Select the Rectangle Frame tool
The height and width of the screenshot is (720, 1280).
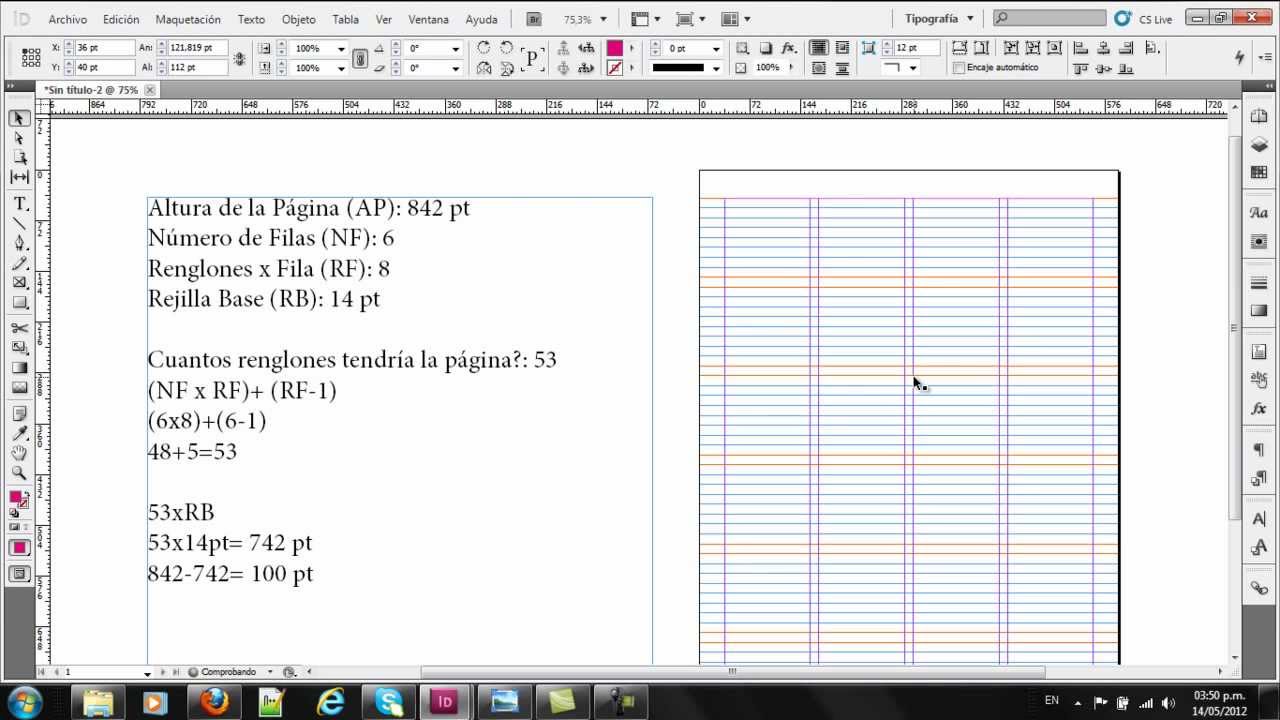[19, 283]
